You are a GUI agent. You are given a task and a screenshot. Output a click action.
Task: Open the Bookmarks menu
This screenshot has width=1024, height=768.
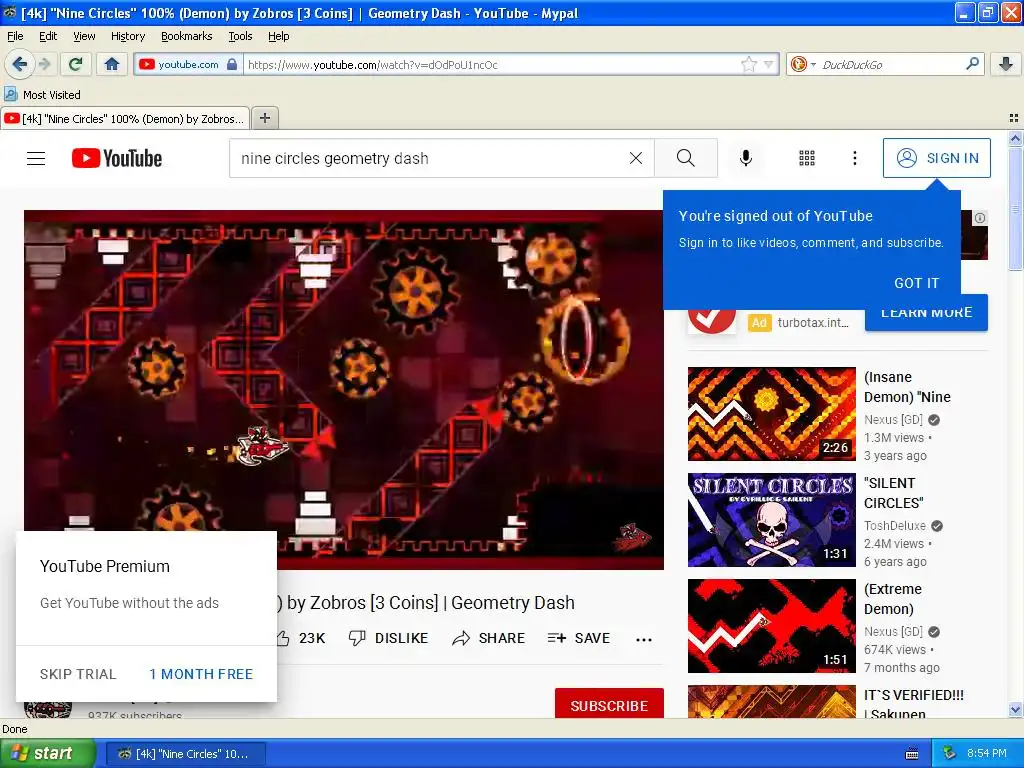(186, 36)
